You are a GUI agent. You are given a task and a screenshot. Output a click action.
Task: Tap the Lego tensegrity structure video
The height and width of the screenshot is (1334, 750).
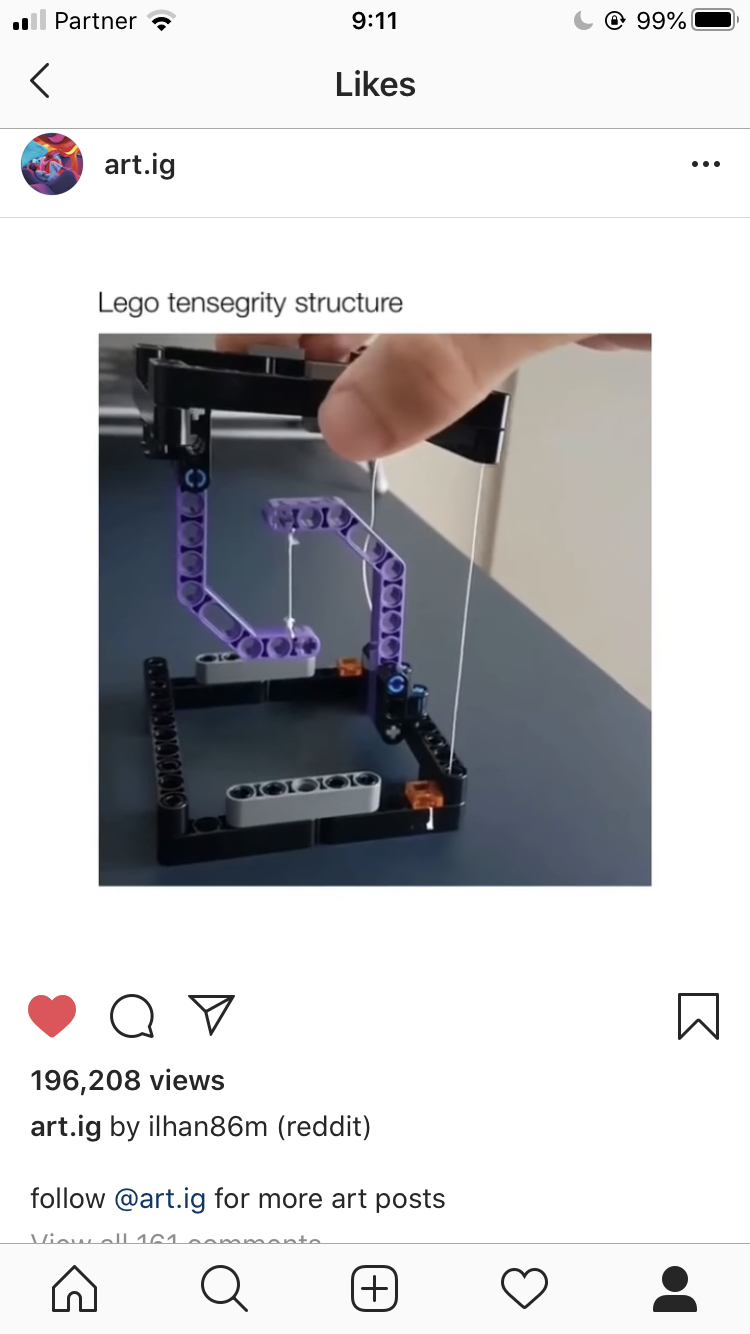point(375,609)
